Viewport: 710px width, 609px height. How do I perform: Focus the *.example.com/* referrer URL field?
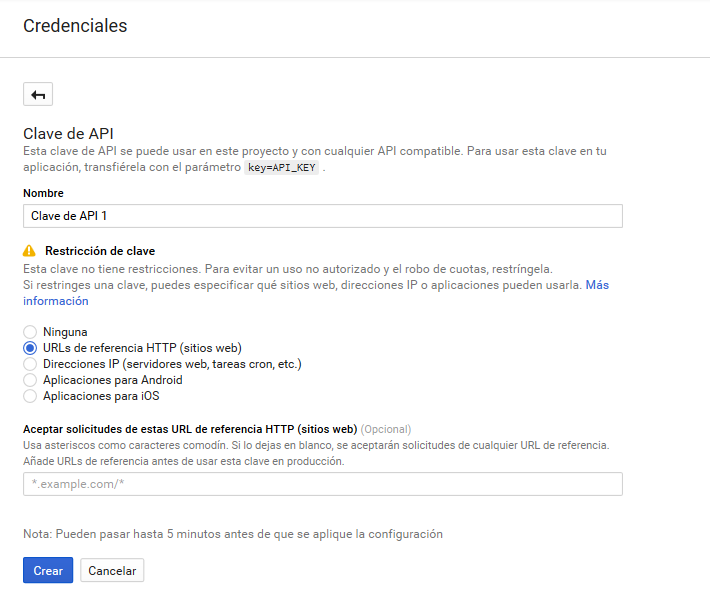323,484
